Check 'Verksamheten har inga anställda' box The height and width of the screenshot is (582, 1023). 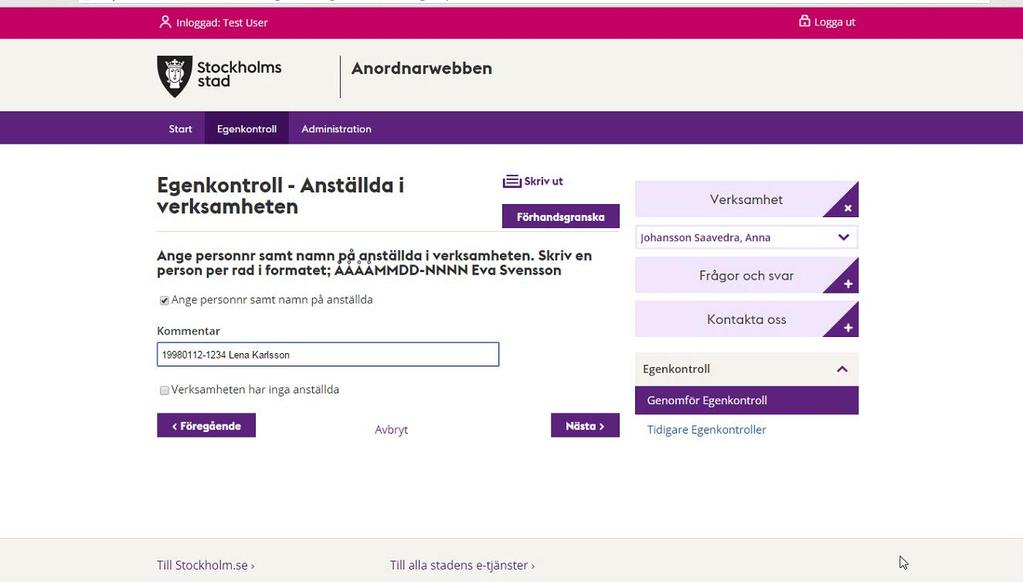(164, 390)
